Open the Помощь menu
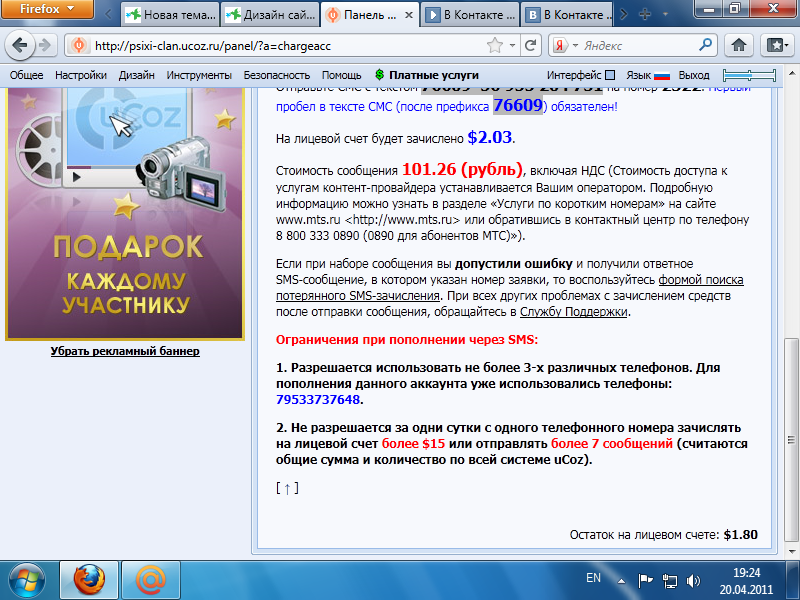Image resolution: width=800 pixels, height=600 pixels. (x=341, y=76)
